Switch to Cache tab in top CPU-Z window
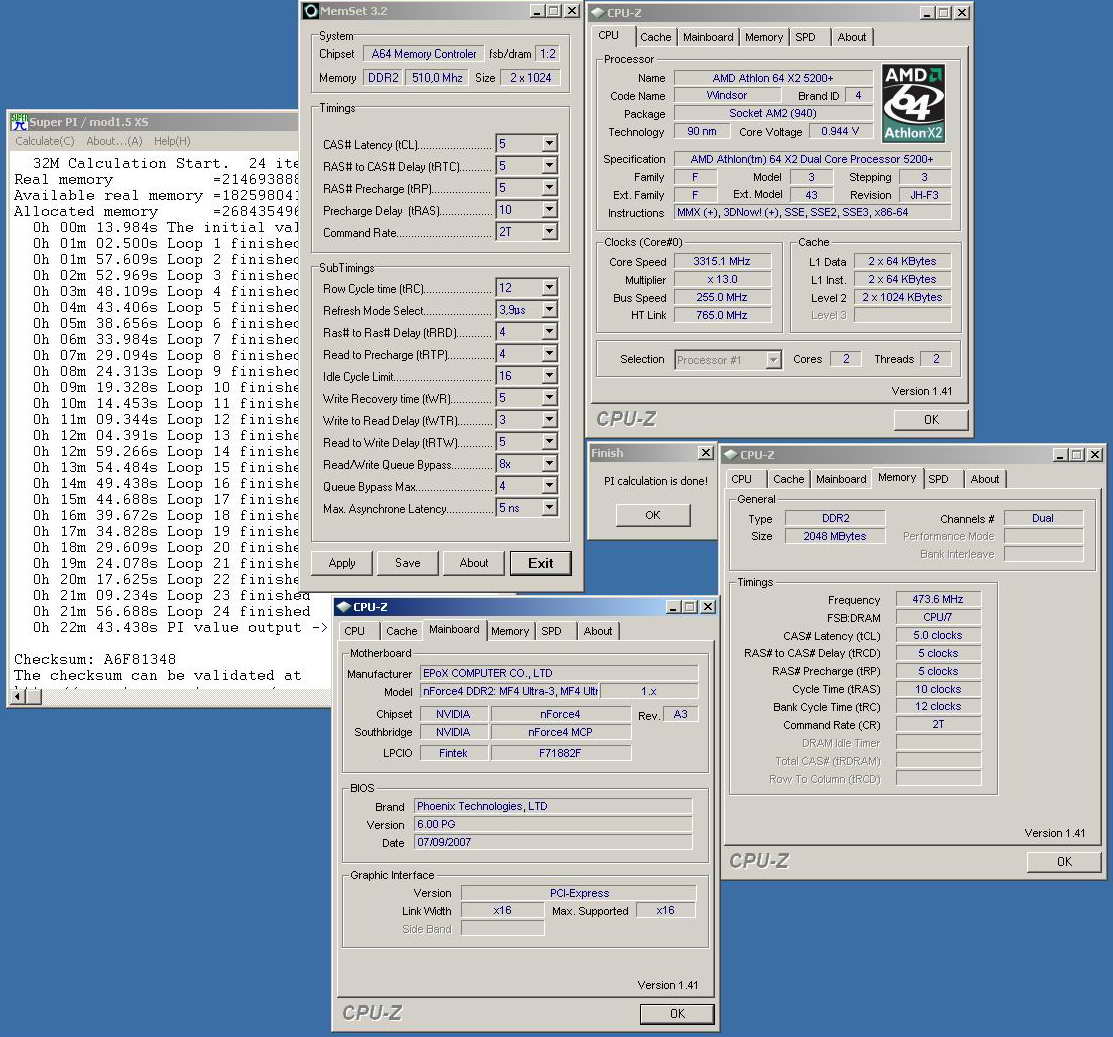This screenshot has height=1037, width=1113. pyautogui.click(x=655, y=37)
